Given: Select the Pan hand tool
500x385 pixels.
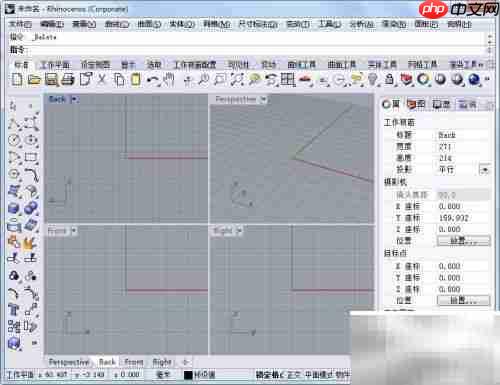Looking at the screenshot, I should pos(169,80).
